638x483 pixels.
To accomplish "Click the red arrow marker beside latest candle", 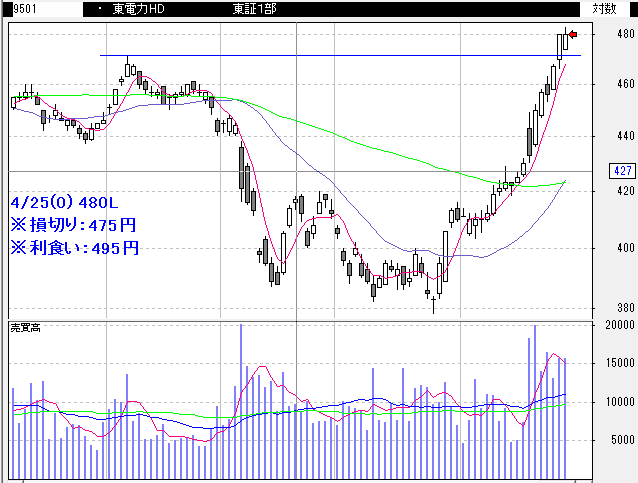I will tap(572, 35).
